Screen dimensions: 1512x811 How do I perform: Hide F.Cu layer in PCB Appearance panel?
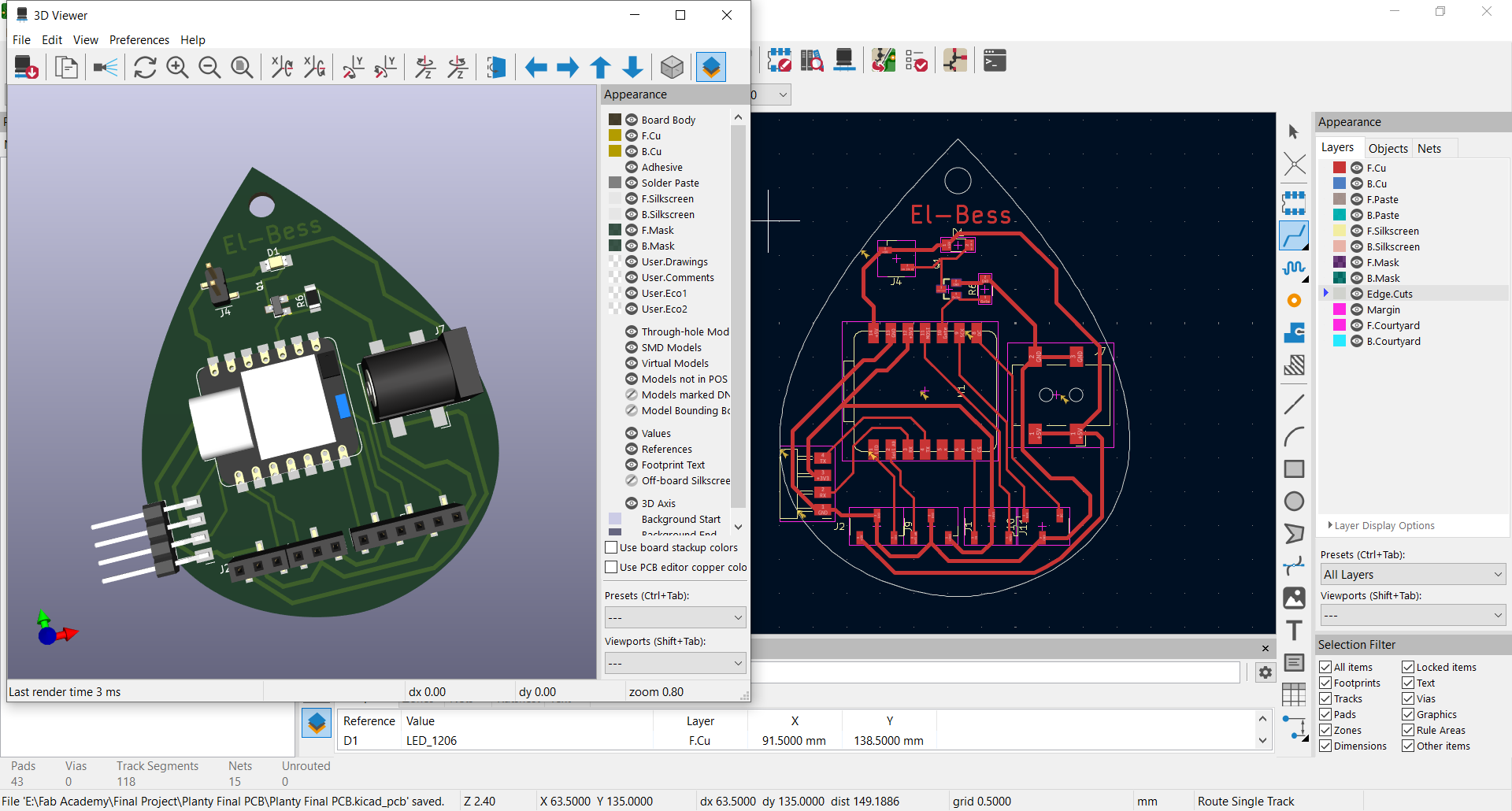[1356, 168]
